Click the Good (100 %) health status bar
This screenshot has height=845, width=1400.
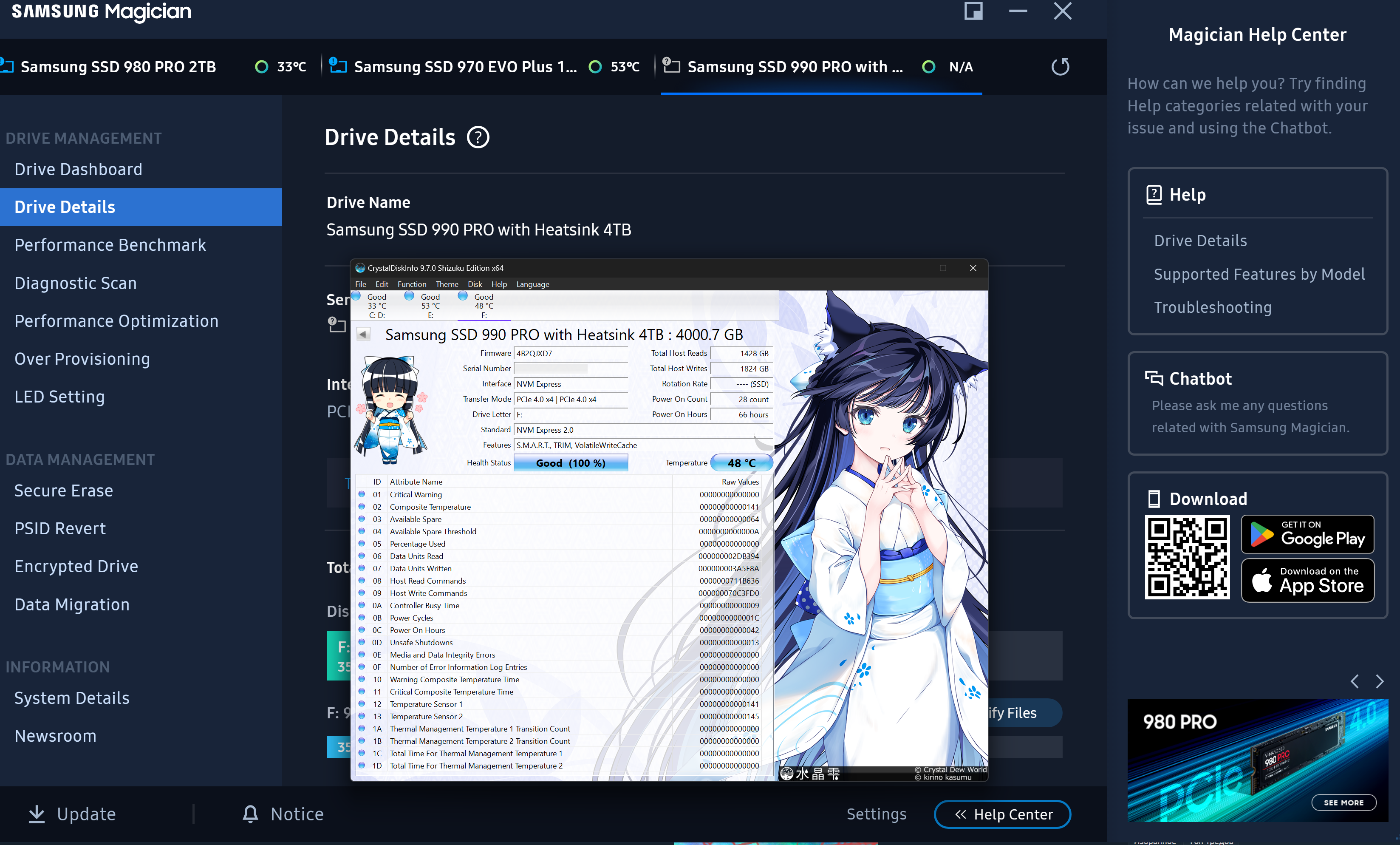(571, 463)
